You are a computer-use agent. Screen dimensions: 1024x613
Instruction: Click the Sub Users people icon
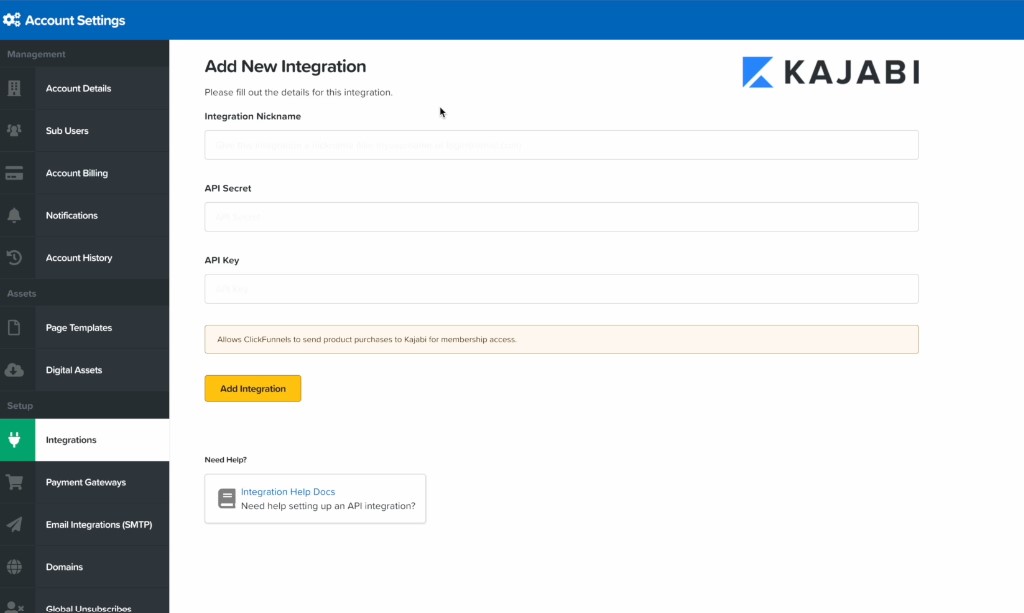point(14,131)
